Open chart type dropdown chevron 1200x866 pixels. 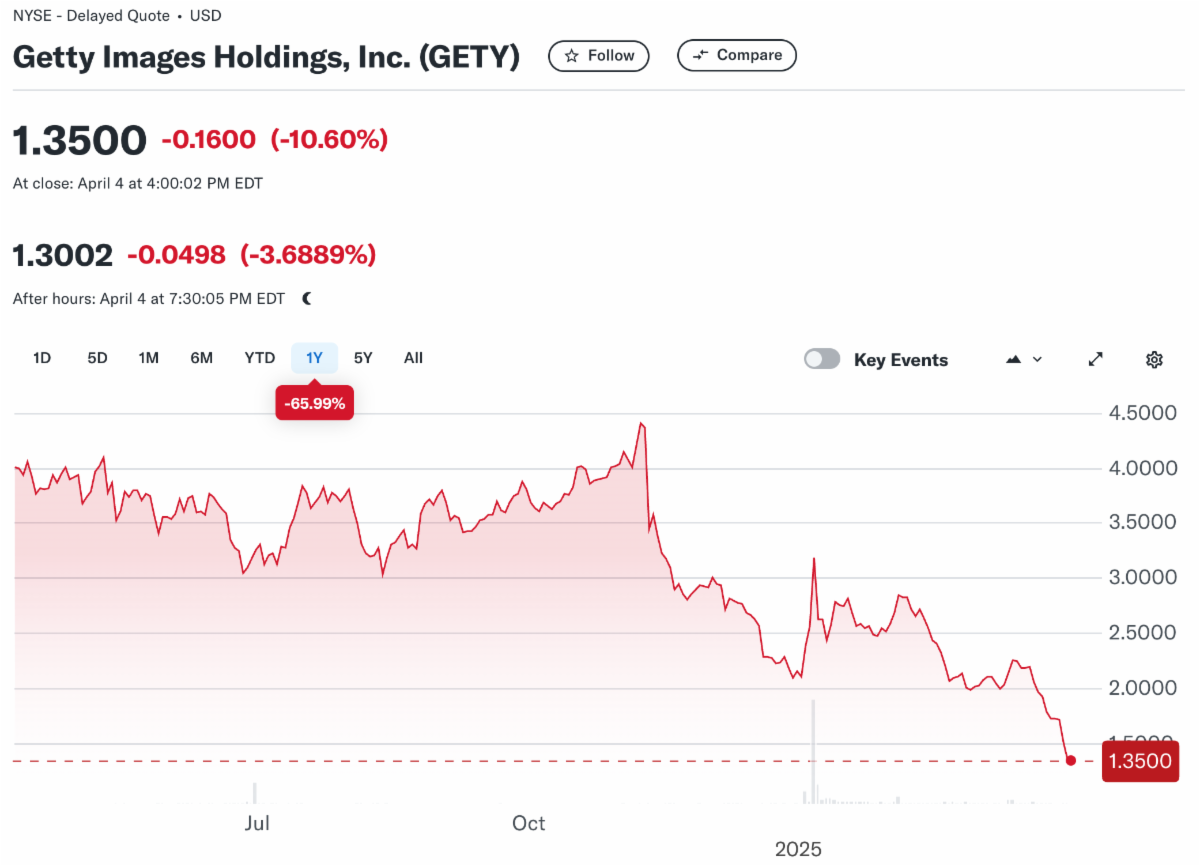coord(1037,359)
